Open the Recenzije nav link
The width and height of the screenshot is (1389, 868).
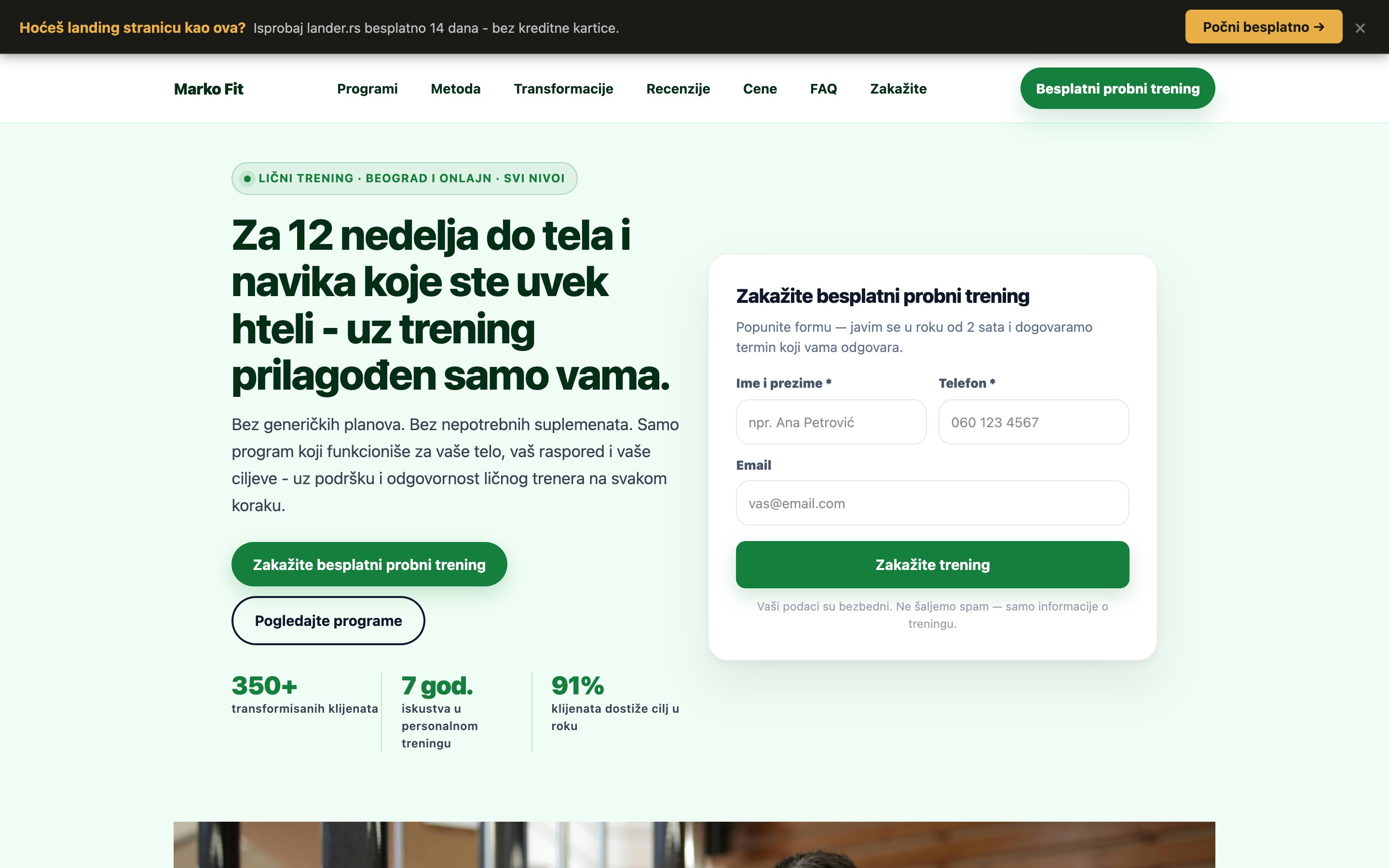click(x=678, y=88)
